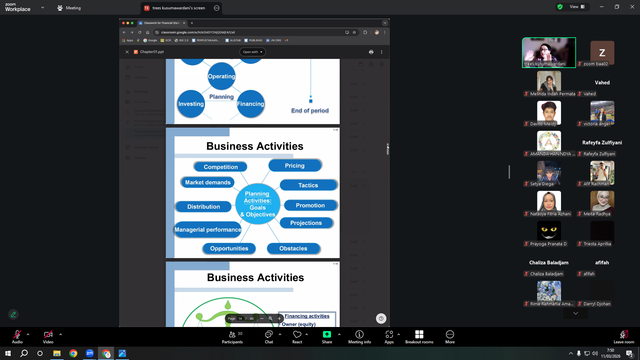Click the shared browser's vertical scrollbar handle

pos(387,149)
